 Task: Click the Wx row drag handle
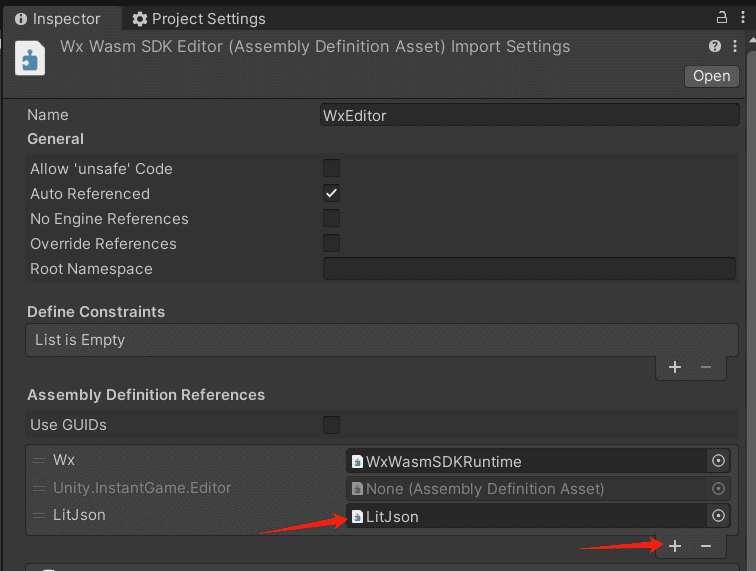click(39, 461)
